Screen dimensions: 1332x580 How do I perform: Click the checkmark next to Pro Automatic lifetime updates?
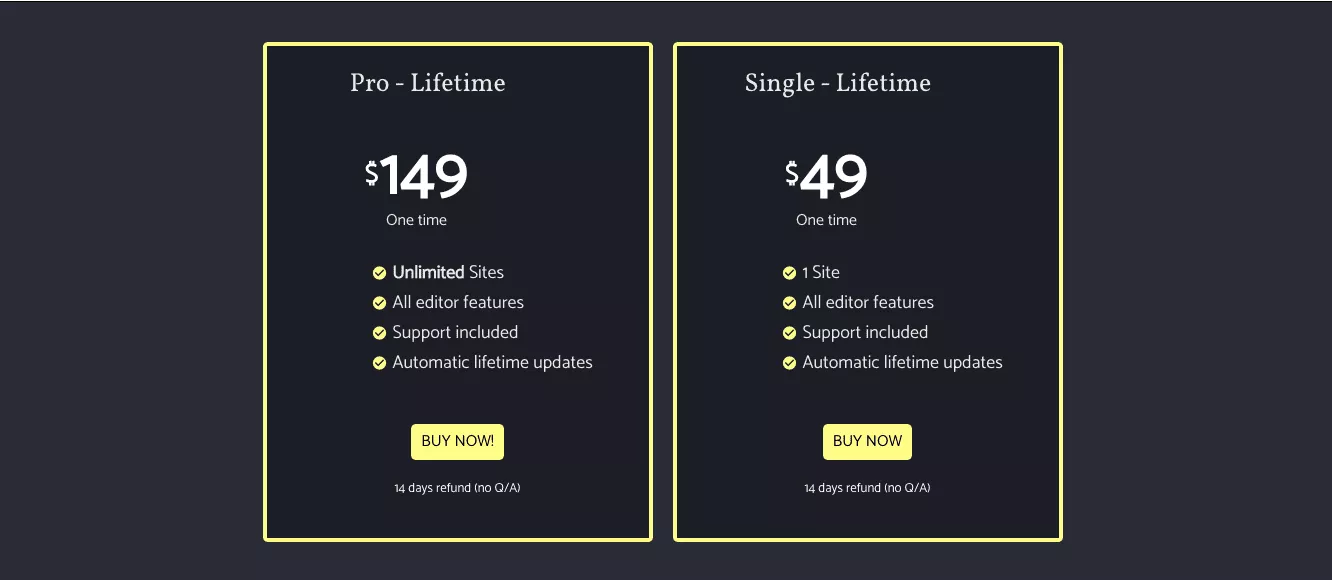(x=380, y=363)
